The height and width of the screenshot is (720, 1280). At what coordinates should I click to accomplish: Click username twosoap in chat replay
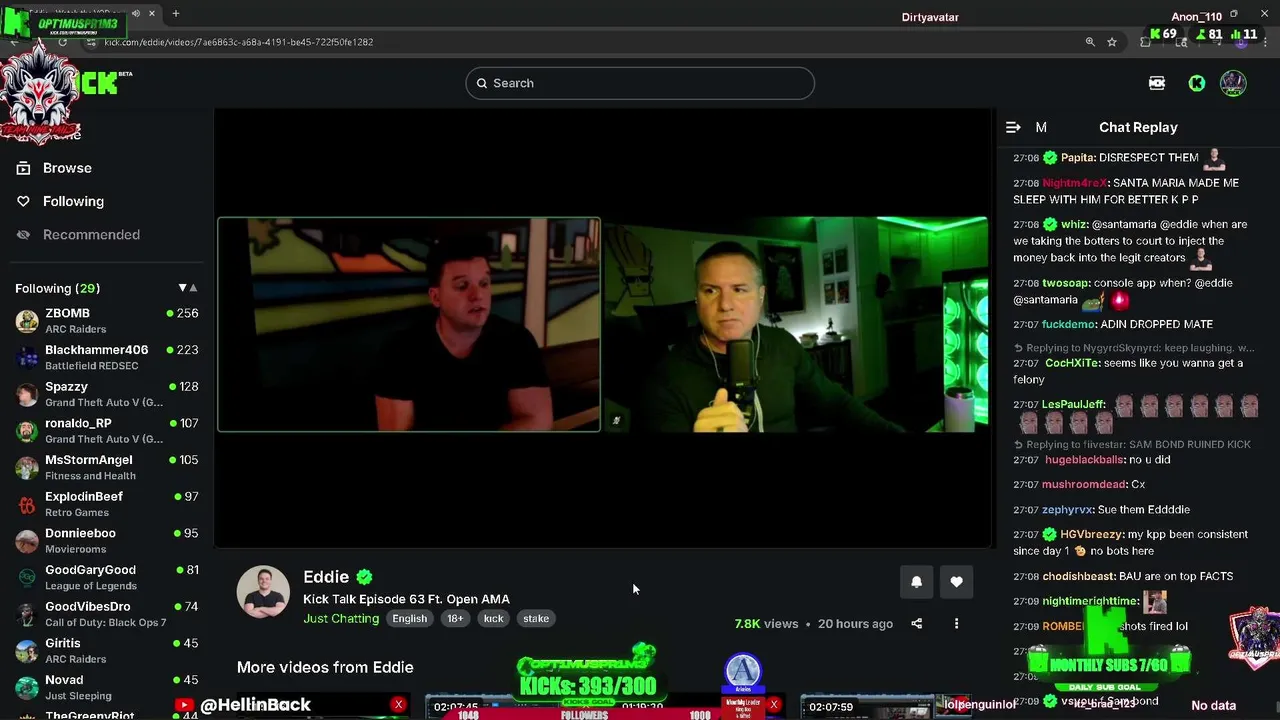[x=1066, y=283]
